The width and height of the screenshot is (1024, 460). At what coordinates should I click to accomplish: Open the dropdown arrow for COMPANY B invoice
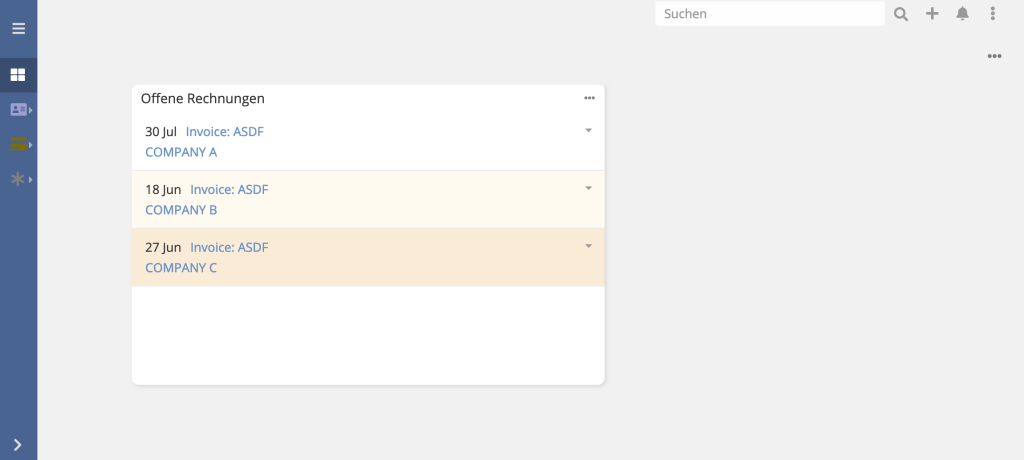(588, 188)
